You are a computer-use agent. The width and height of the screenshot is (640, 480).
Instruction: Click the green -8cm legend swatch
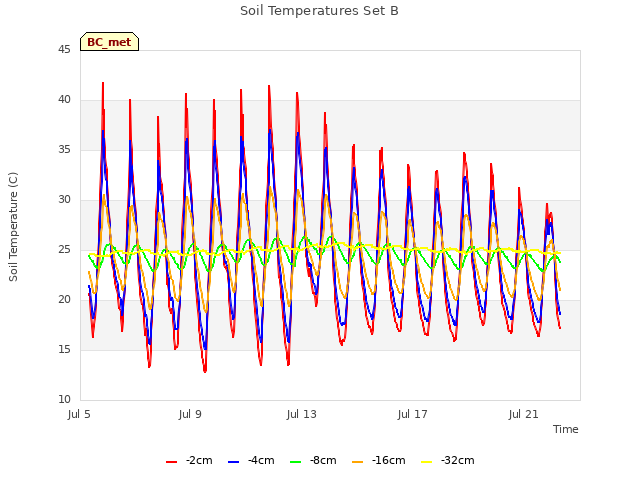coord(296,462)
